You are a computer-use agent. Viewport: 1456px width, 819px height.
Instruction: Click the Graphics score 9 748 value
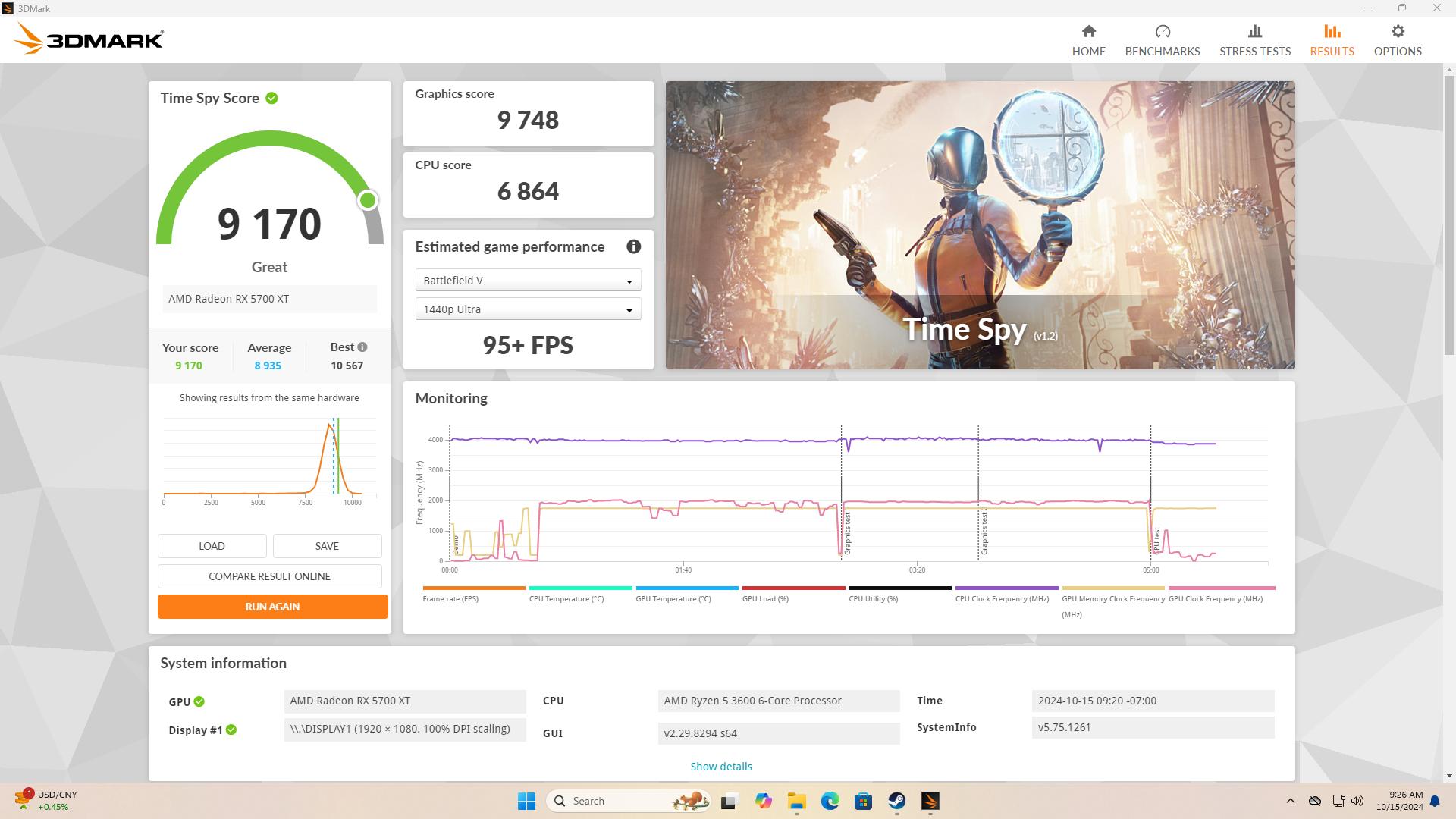click(x=528, y=120)
